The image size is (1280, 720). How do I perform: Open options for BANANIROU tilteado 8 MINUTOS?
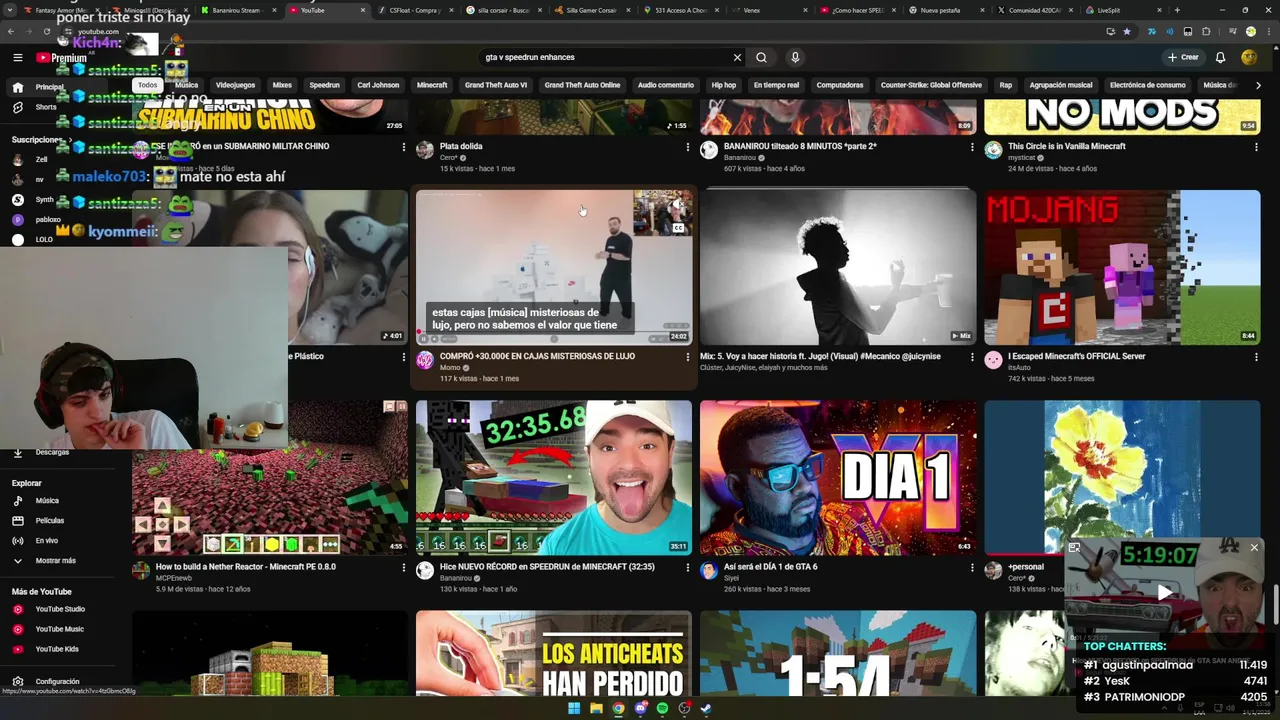(x=972, y=147)
